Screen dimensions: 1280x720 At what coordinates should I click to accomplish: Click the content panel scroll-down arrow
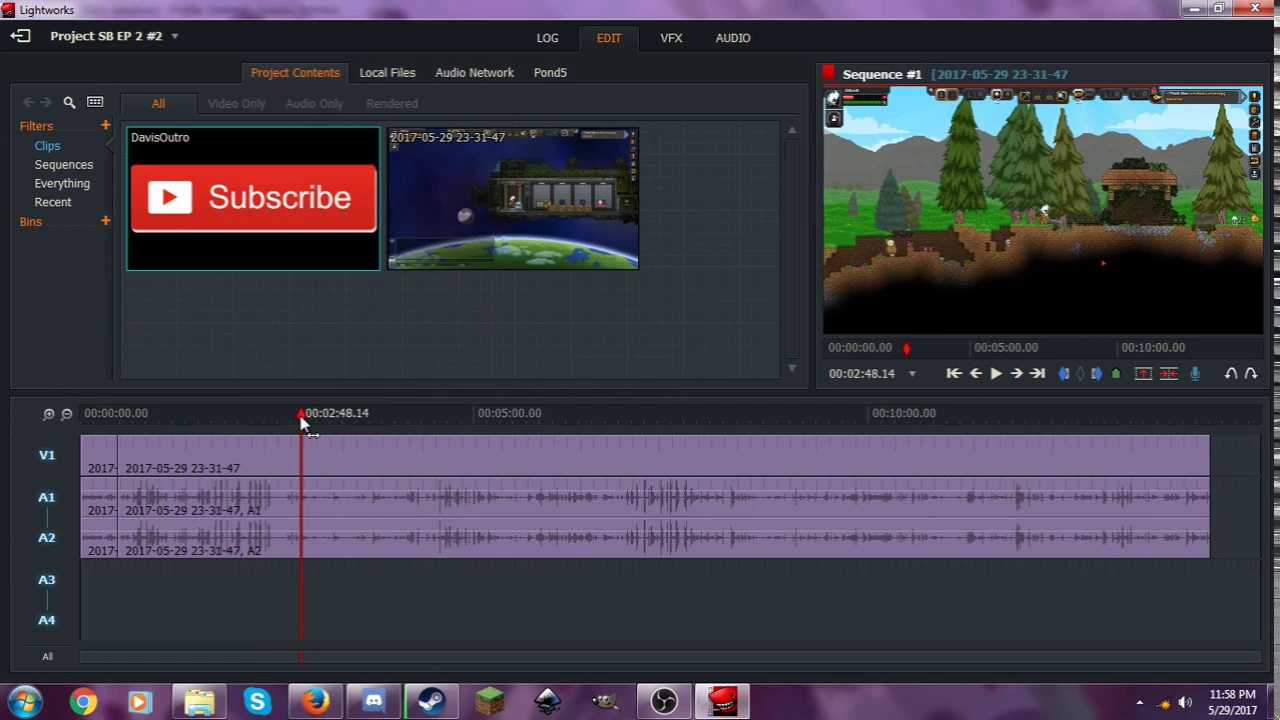(x=792, y=368)
